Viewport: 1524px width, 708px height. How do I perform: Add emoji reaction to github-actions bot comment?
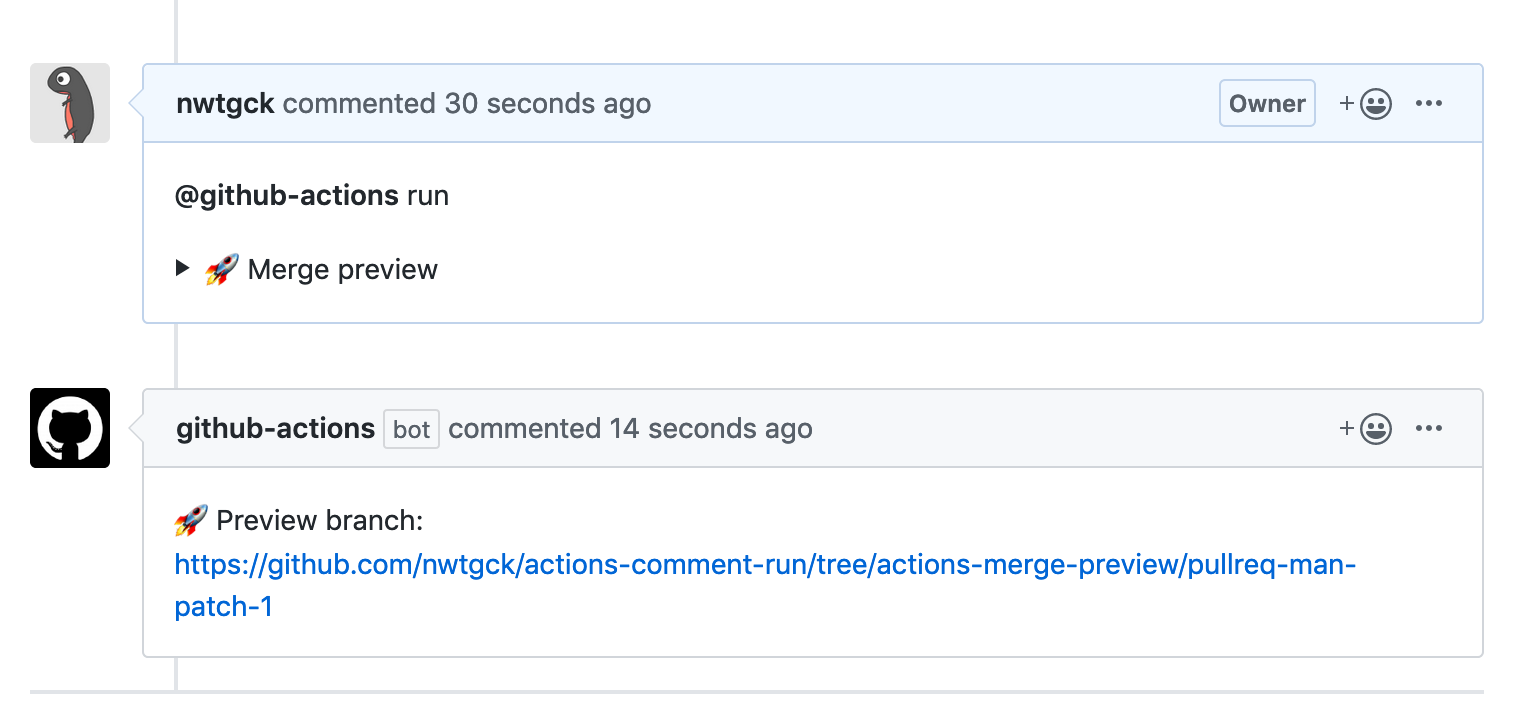tap(1366, 429)
